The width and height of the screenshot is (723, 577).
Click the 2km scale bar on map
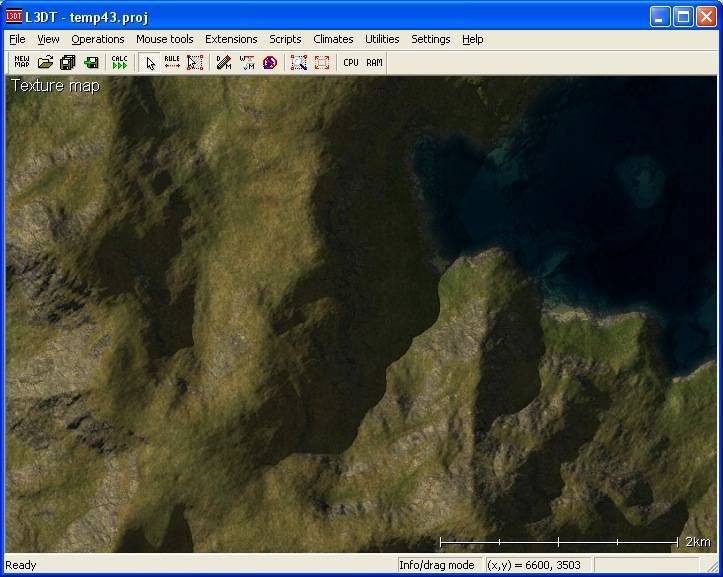(x=560, y=542)
